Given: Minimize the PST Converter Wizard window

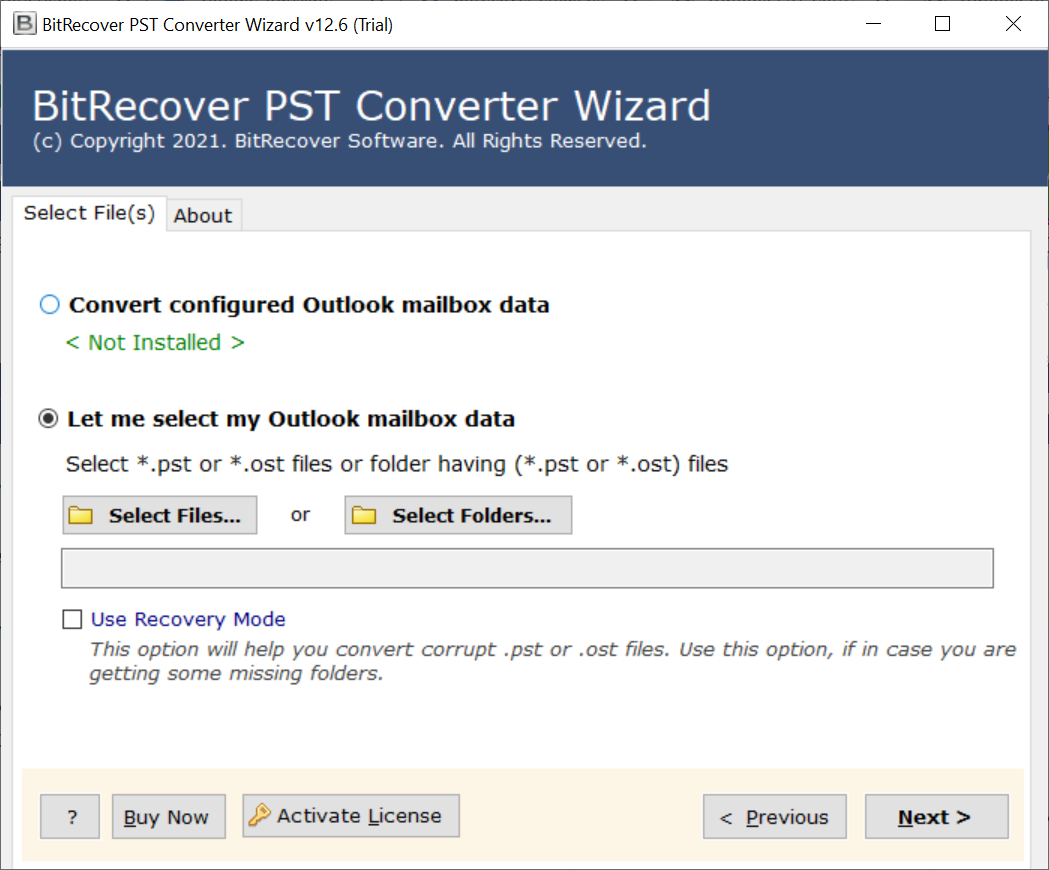Looking at the screenshot, I should click(873, 24).
